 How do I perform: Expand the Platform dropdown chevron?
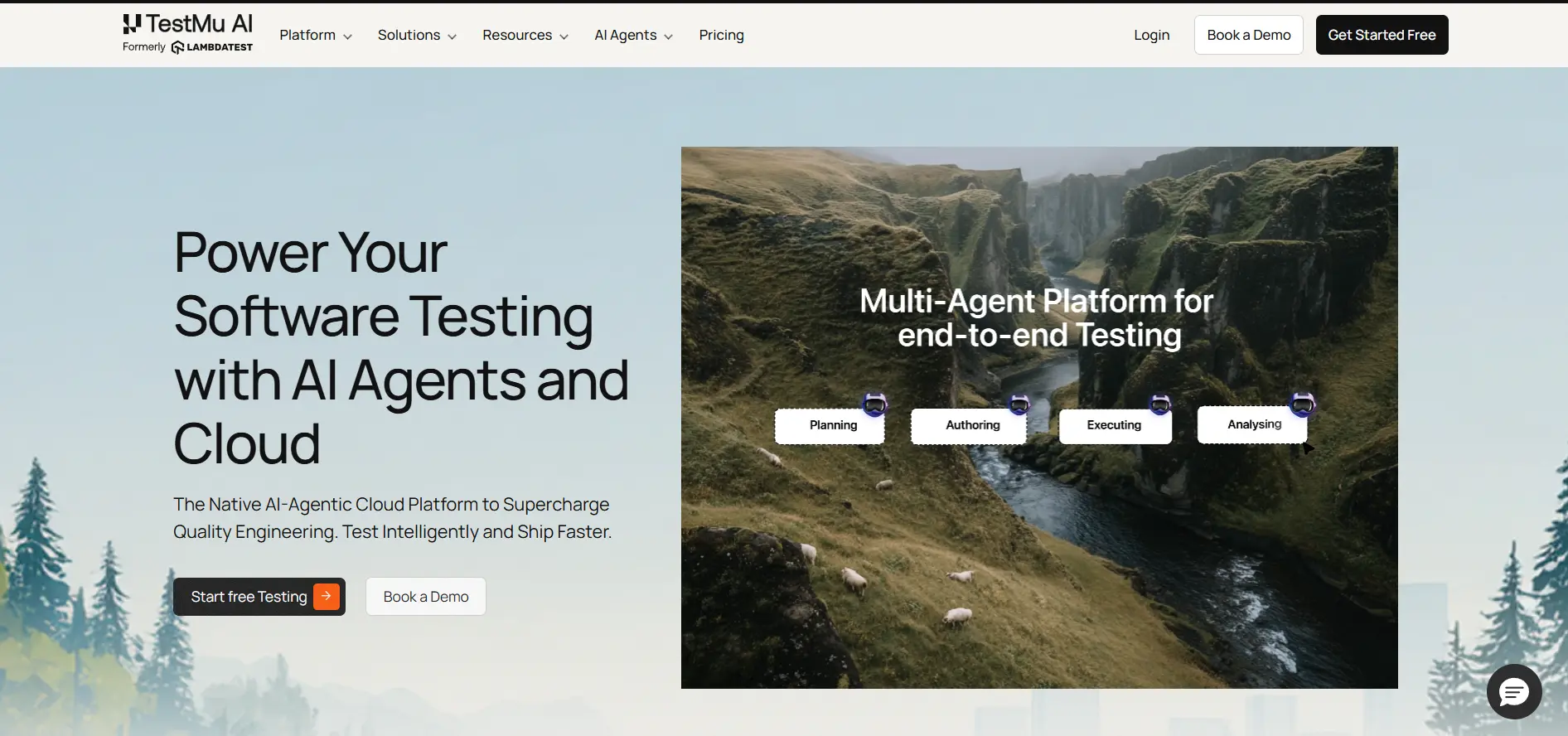(x=347, y=36)
